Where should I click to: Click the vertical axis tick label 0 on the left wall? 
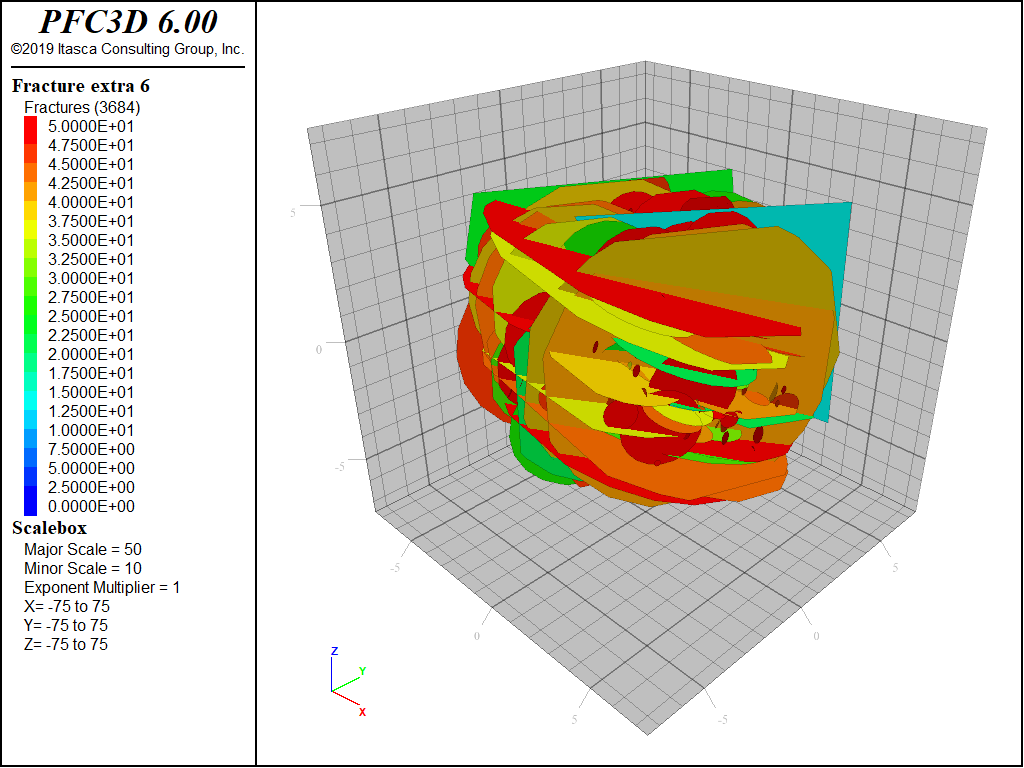pyautogui.click(x=319, y=349)
